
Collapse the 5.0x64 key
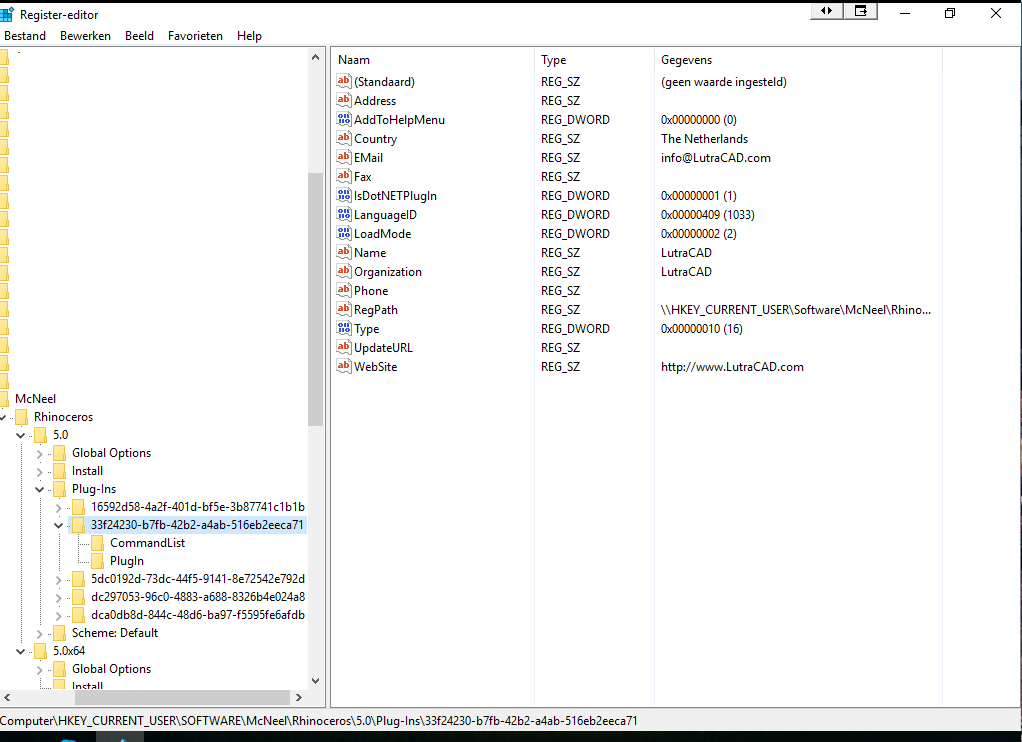pyautogui.click(x=20, y=651)
